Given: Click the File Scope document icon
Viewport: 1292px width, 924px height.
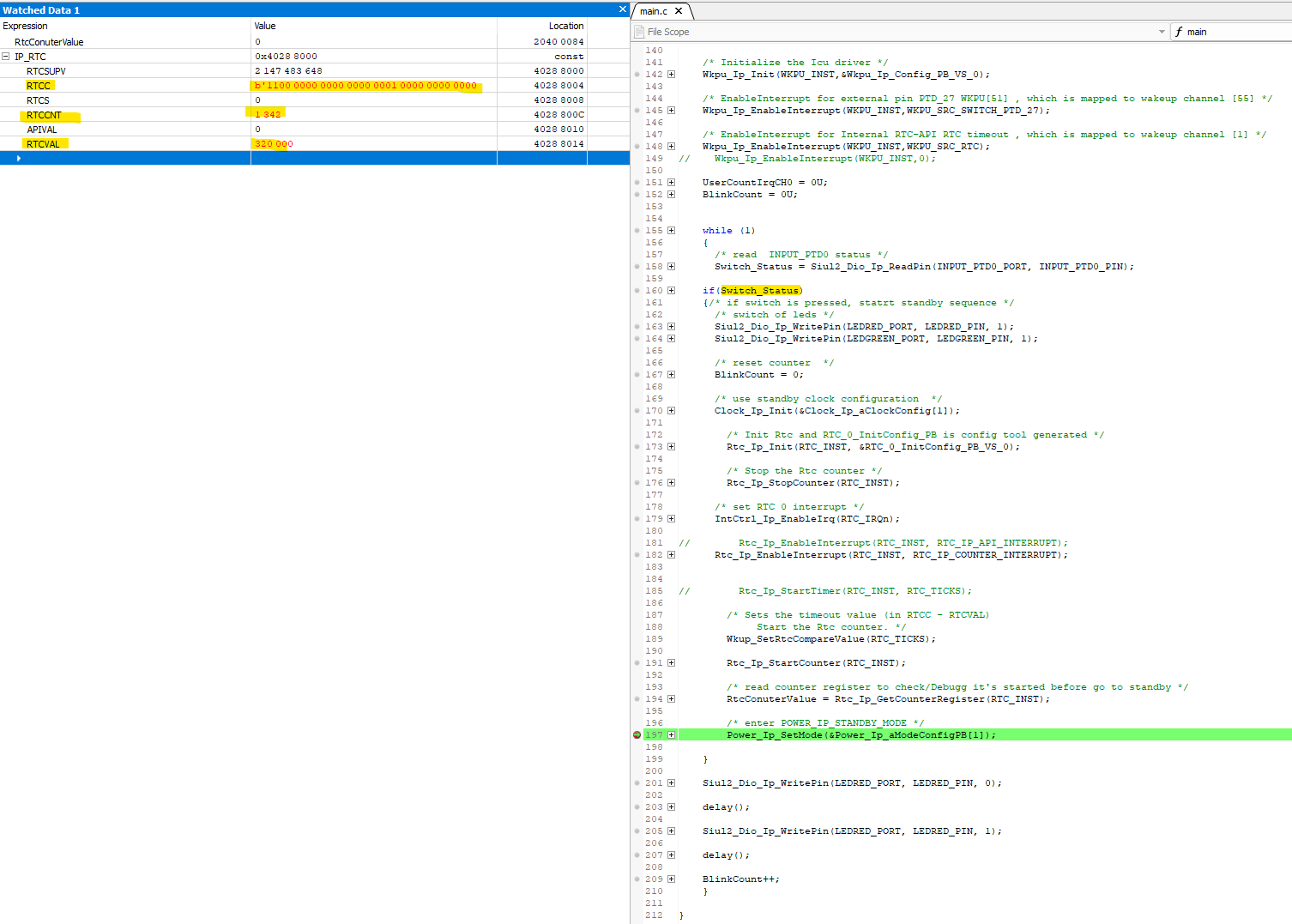Looking at the screenshot, I should coord(639,32).
